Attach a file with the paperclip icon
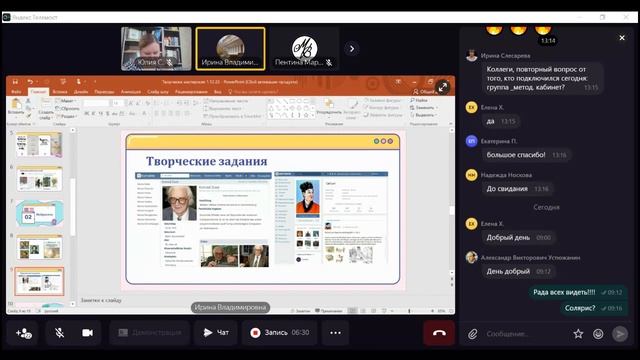 (x=473, y=334)
